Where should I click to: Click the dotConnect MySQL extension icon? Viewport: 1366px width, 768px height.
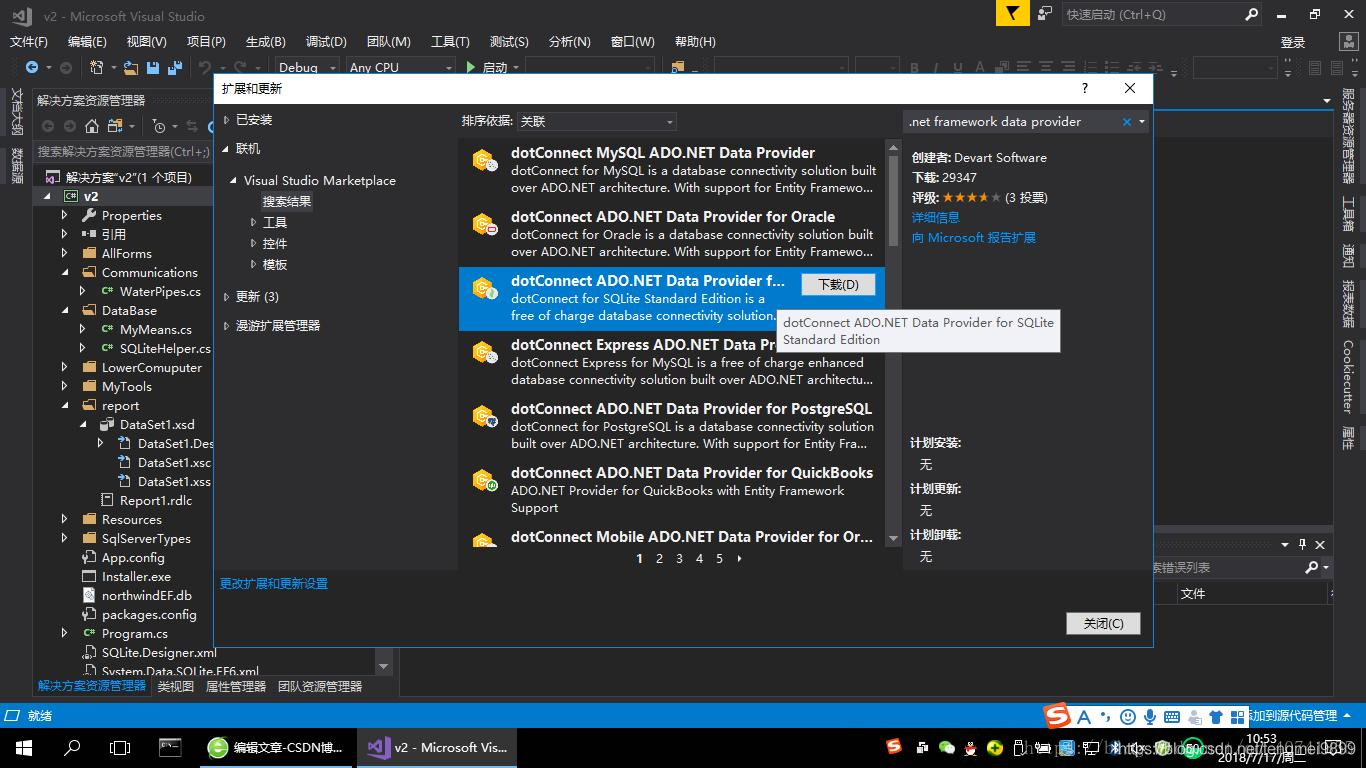485,159
